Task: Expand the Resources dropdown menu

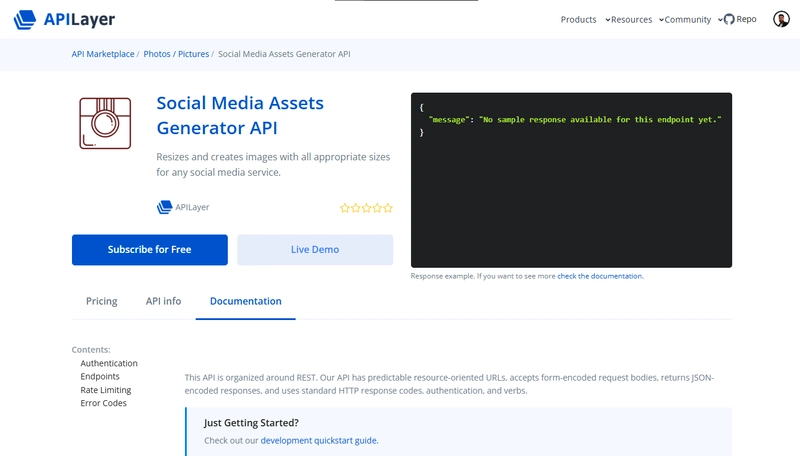Action: click(637, 19)
